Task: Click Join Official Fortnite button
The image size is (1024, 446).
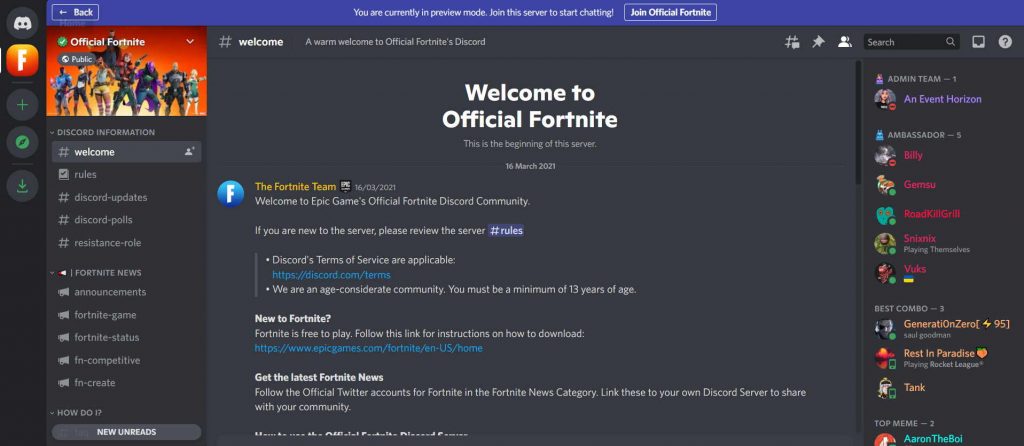Action: 670,12
